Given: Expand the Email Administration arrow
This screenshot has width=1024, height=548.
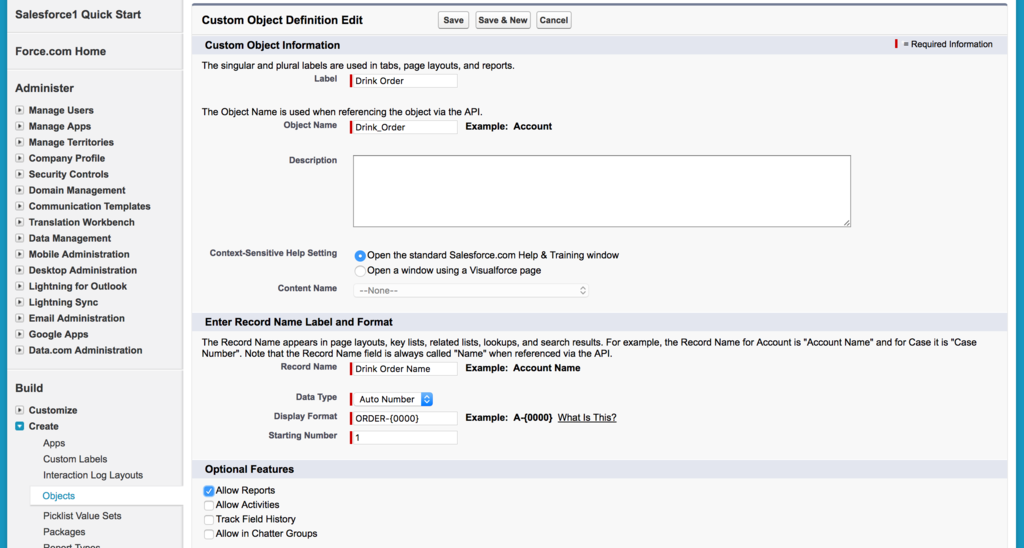Looking at the screenshot, I should point(20,318).
